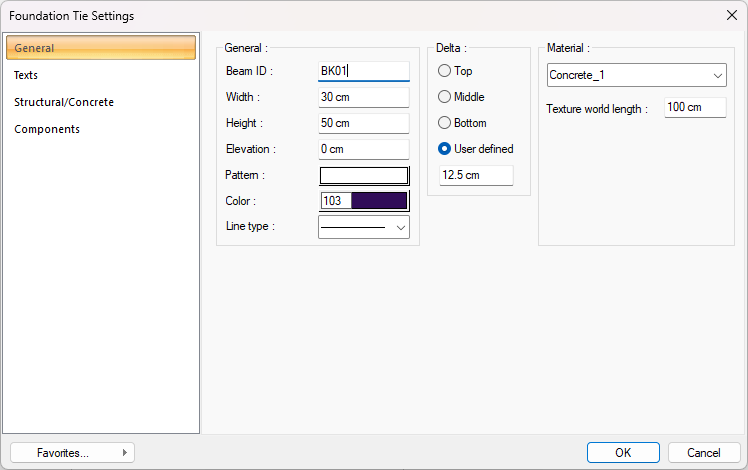
Task: Open the Texts settings page
Action: [x=27, y=76]
